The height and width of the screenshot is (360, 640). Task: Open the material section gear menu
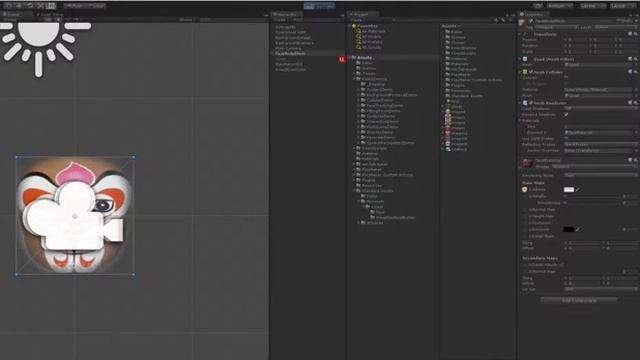click(636, 160)
